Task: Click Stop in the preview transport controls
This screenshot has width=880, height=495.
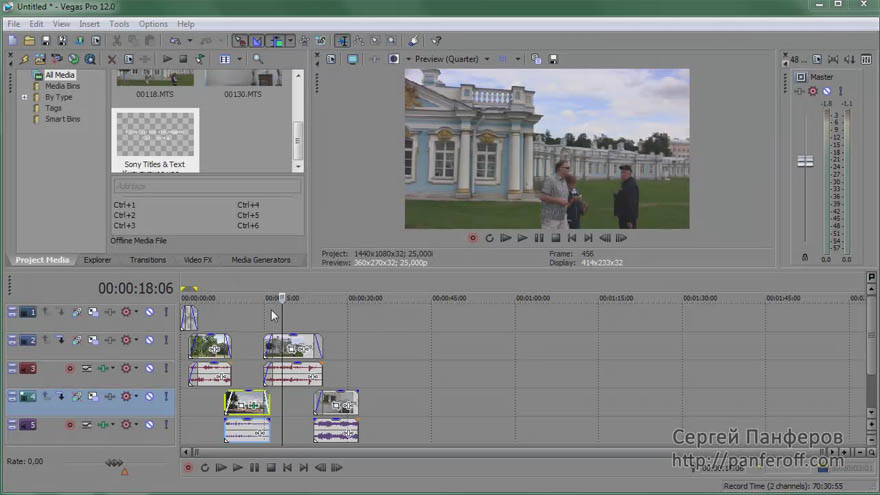Action: click(x=556, y=238)
